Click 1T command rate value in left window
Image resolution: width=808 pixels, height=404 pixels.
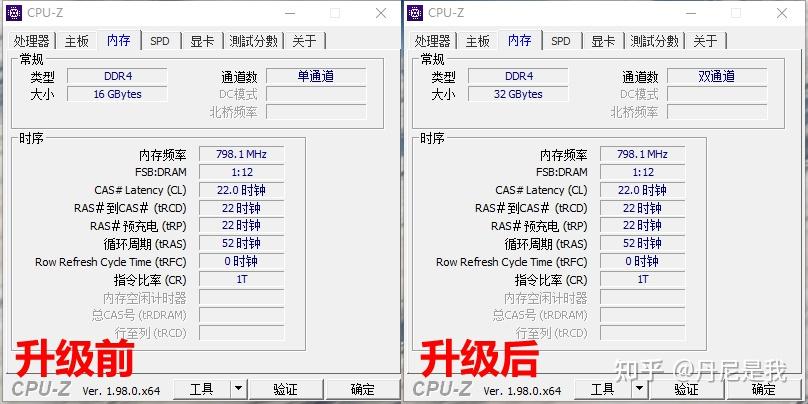tap(242, 279)
